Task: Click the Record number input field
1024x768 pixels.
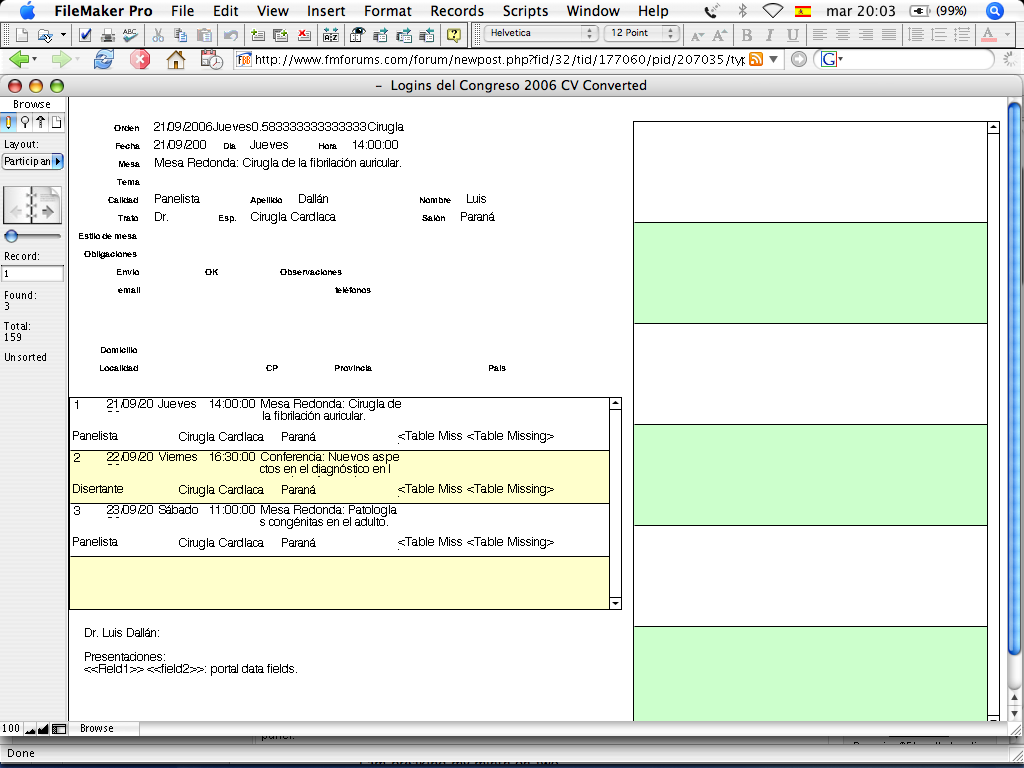Action: (33, 273)
